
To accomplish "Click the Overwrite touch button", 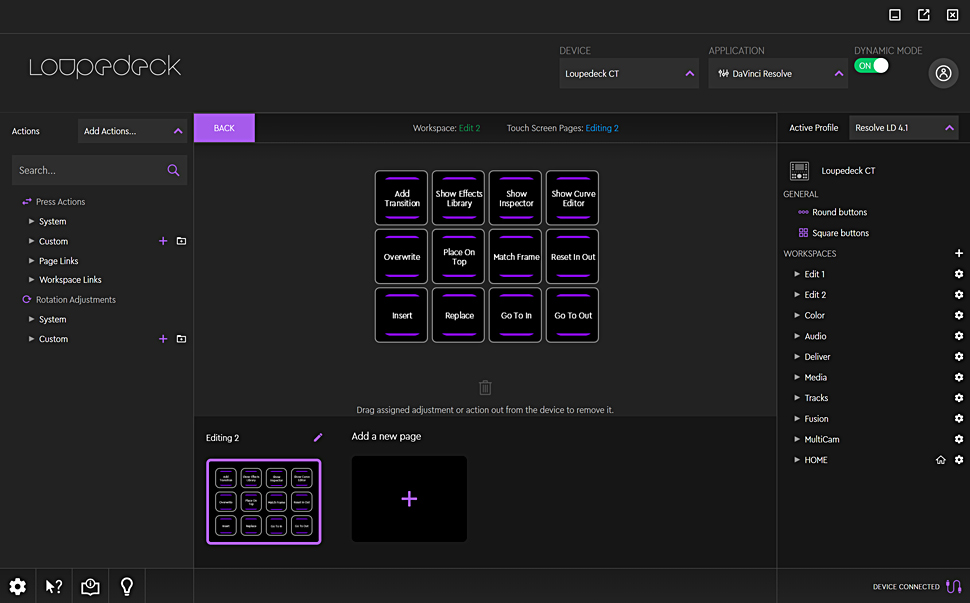I will [x=401, y=257].
